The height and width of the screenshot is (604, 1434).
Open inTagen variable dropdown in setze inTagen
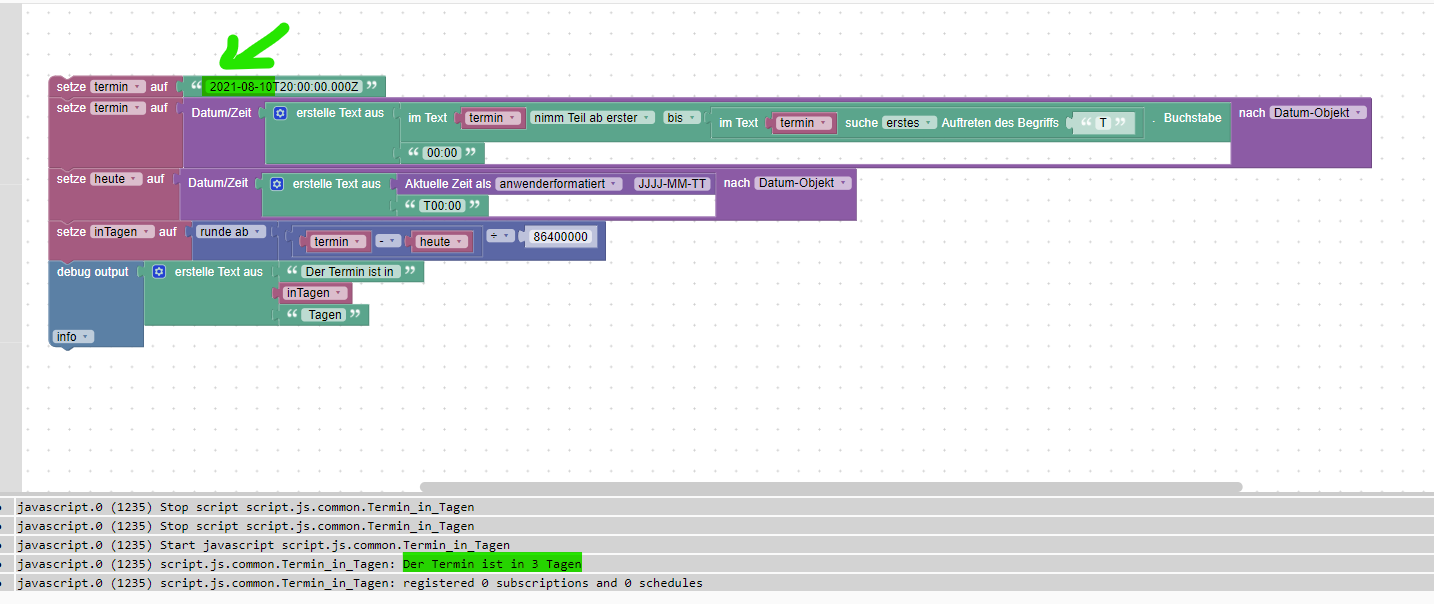122,232
